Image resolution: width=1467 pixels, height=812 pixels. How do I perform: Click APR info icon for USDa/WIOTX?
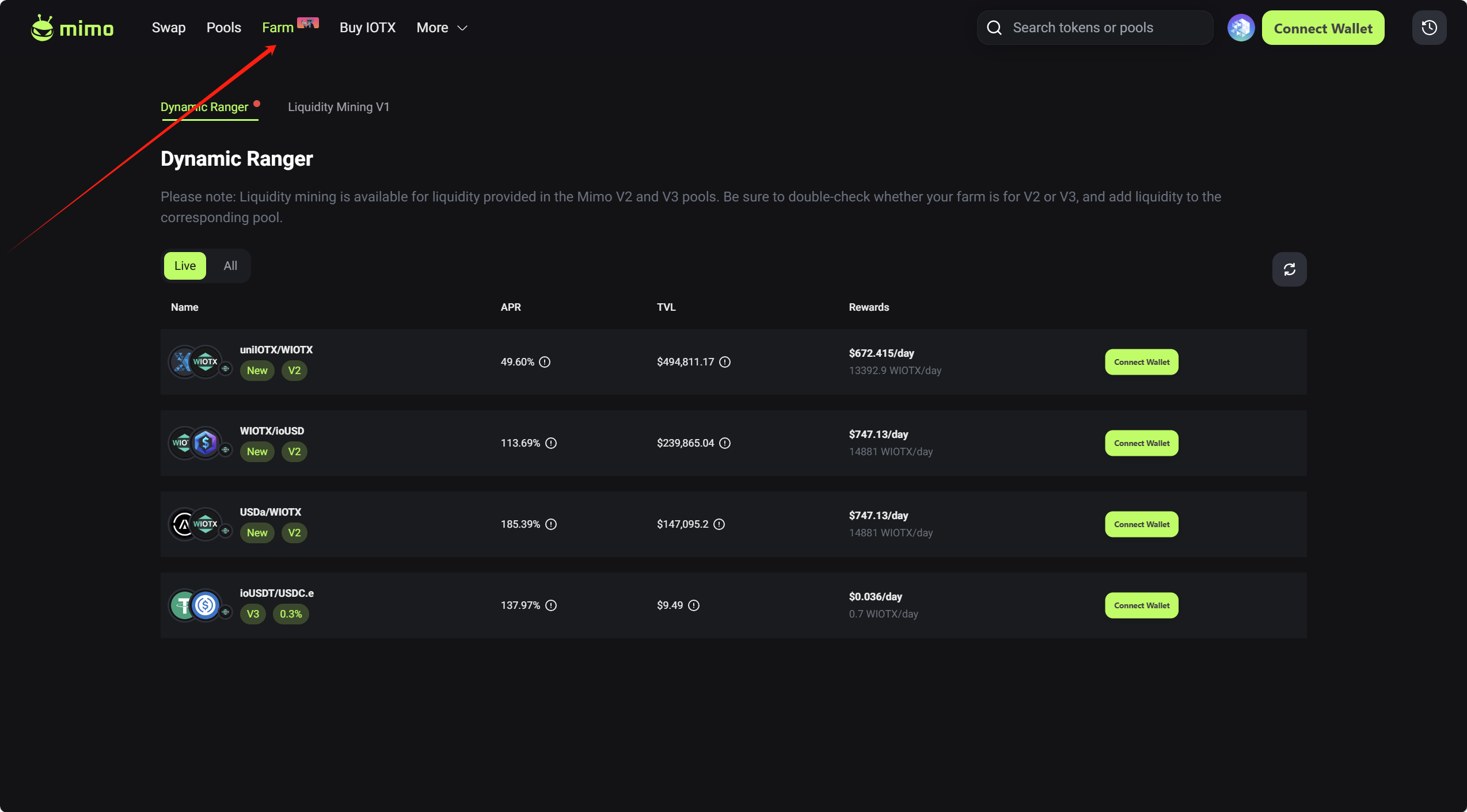551,524
